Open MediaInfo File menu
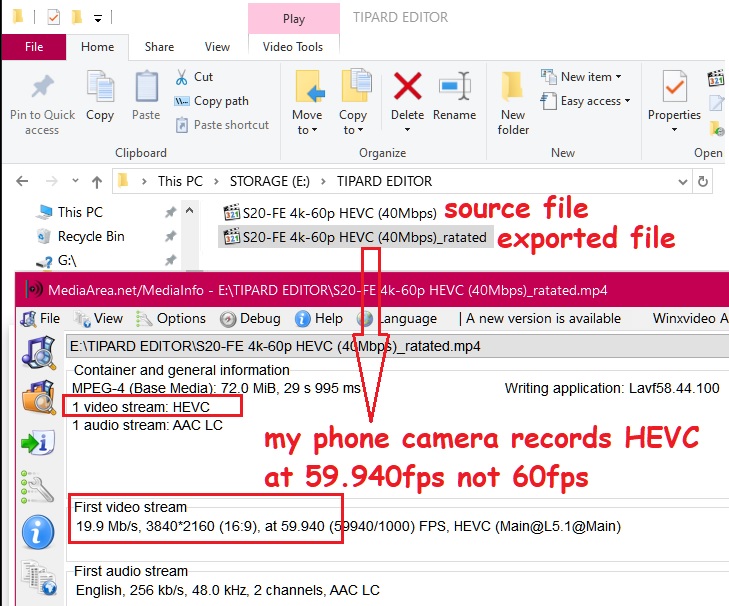Screen dimensions: 729x606 tap(40, 319)
